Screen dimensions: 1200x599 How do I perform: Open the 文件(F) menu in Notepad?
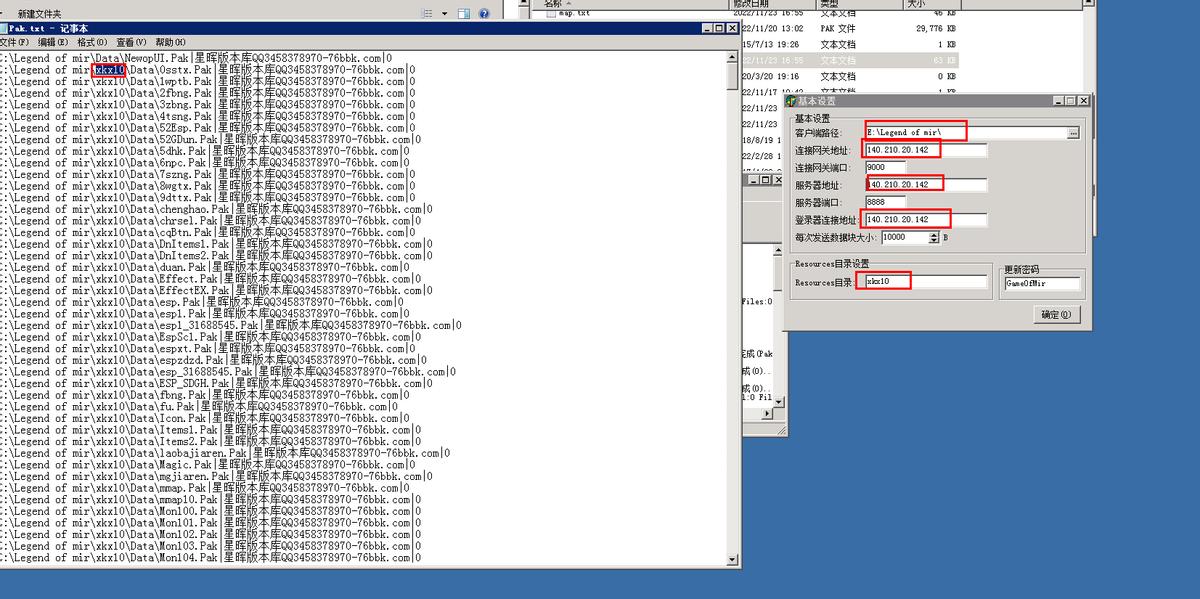[x=14, y=42]
